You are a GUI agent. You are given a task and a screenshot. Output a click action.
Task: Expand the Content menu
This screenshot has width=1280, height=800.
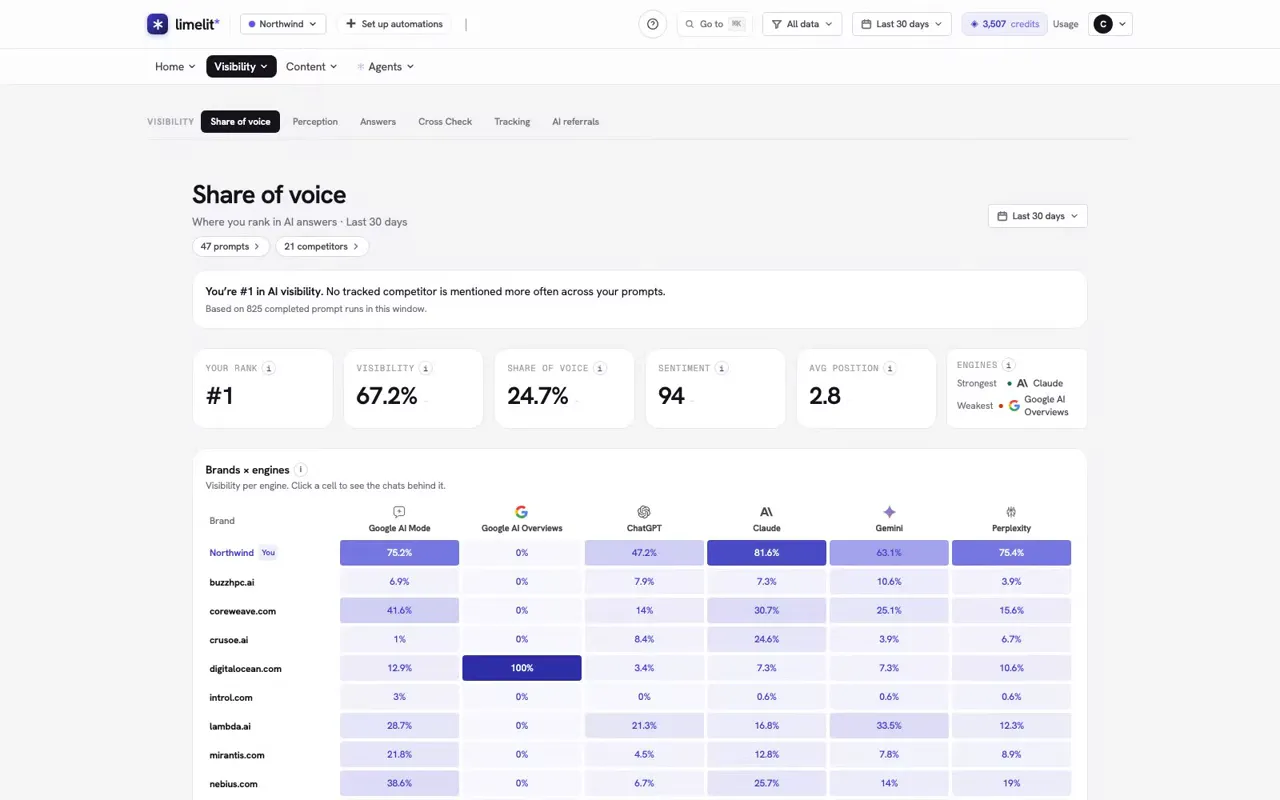(311, 66)
